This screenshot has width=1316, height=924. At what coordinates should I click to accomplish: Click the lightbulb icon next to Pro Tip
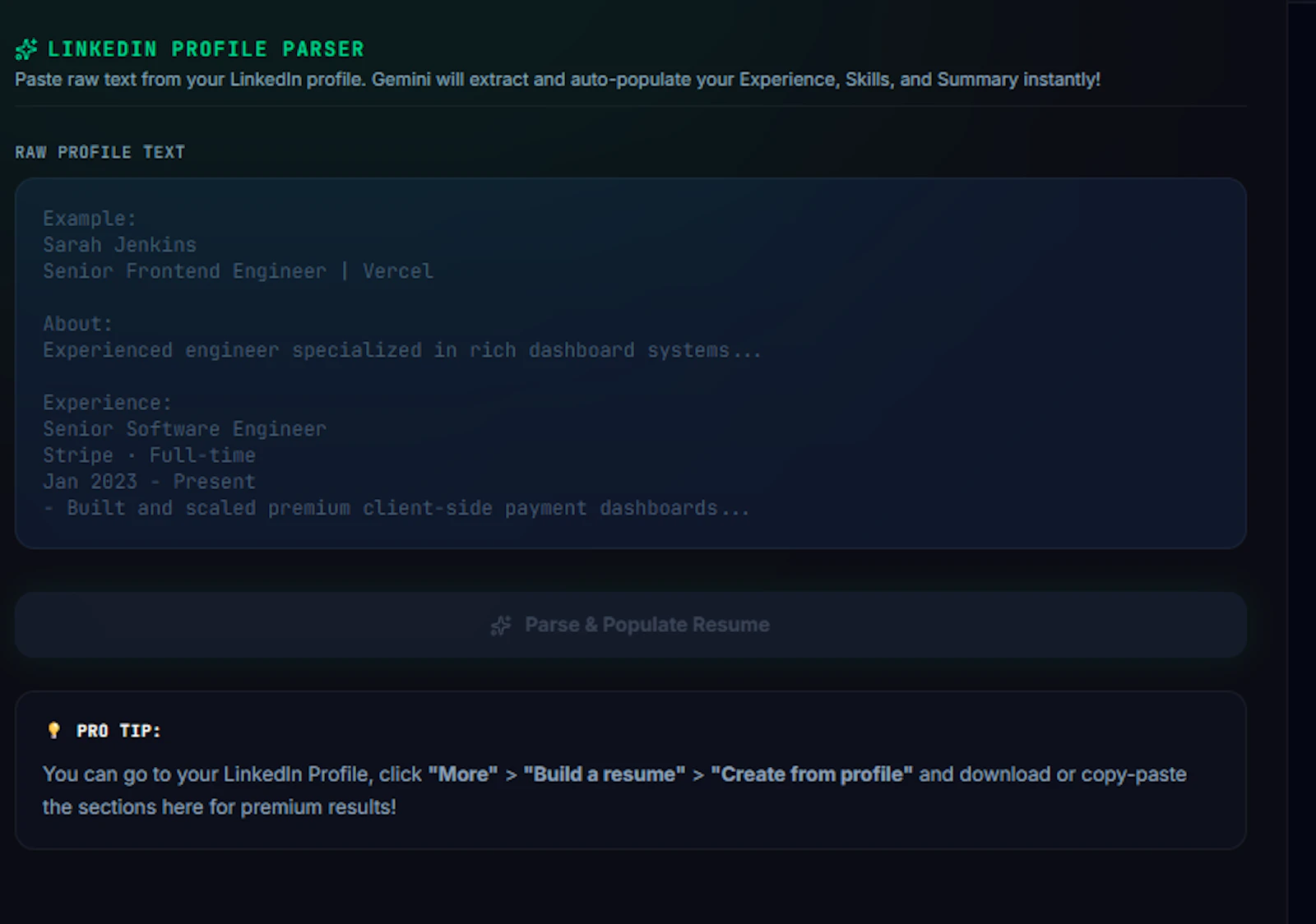[54, 730]
